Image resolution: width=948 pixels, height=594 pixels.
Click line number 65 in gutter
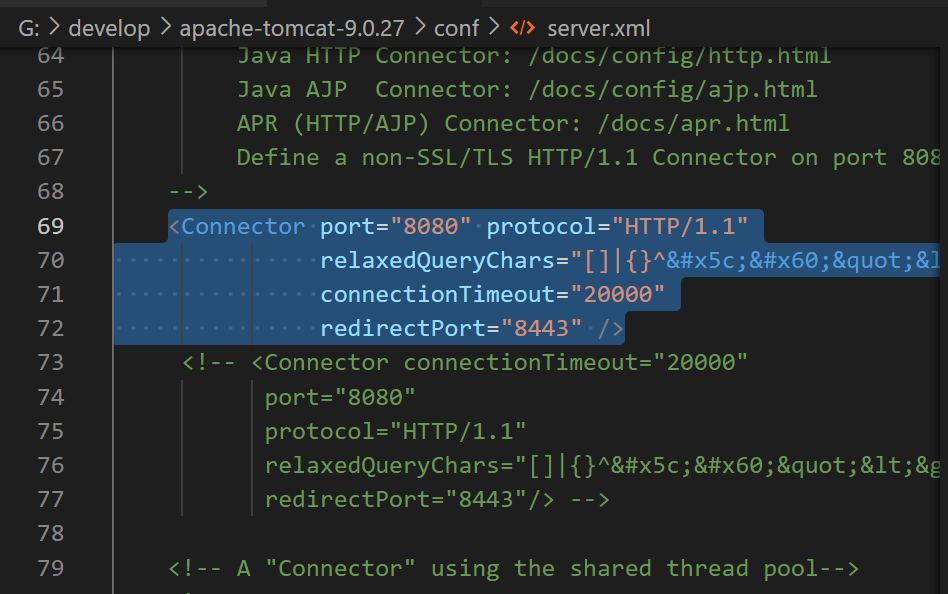pos(51,90)
